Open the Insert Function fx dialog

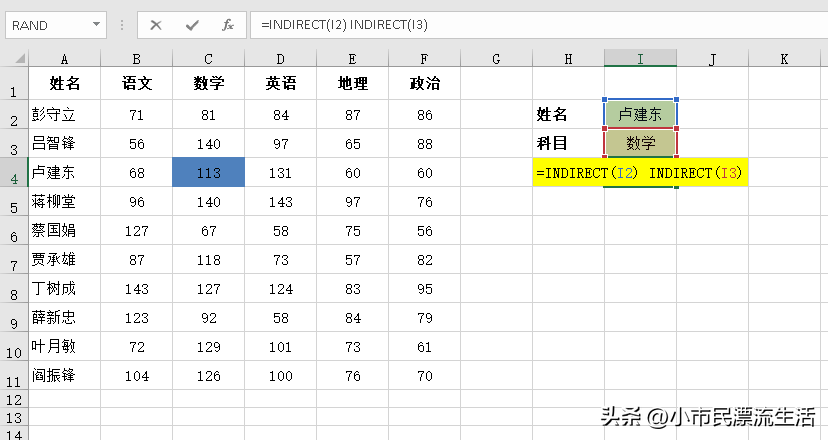pyautogui.click(x=228, y=25)
